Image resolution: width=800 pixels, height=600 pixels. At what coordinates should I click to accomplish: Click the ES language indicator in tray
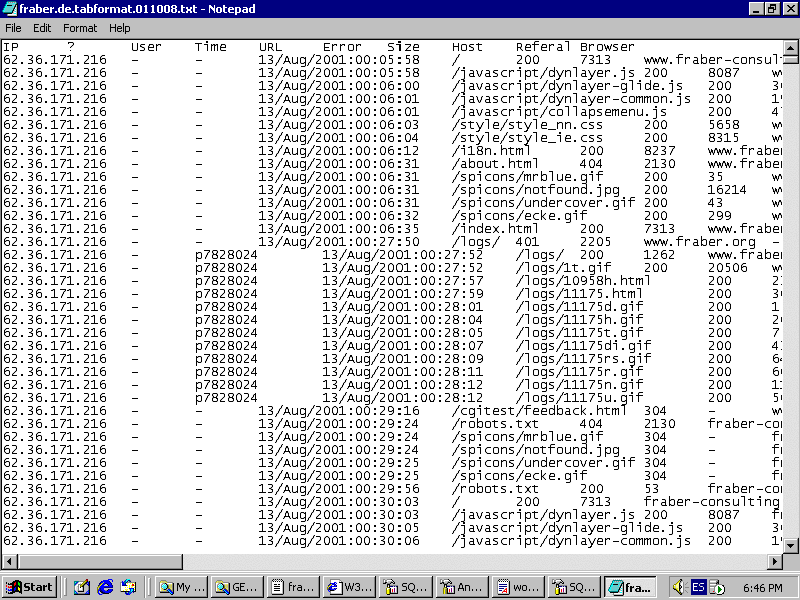point(698,587)
